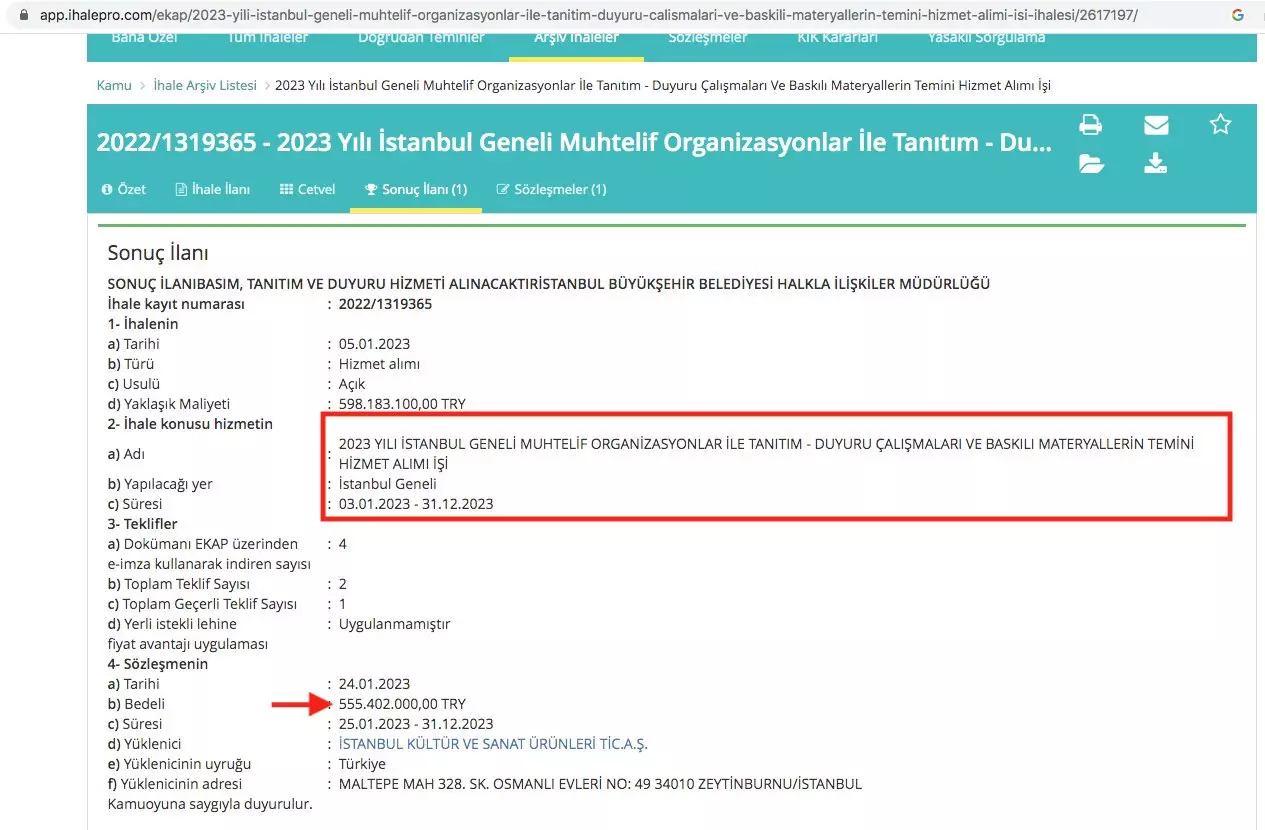Viewport: 1265px width, 830px height.
Task: Click the info icon next to Özet
Action: 108,188
